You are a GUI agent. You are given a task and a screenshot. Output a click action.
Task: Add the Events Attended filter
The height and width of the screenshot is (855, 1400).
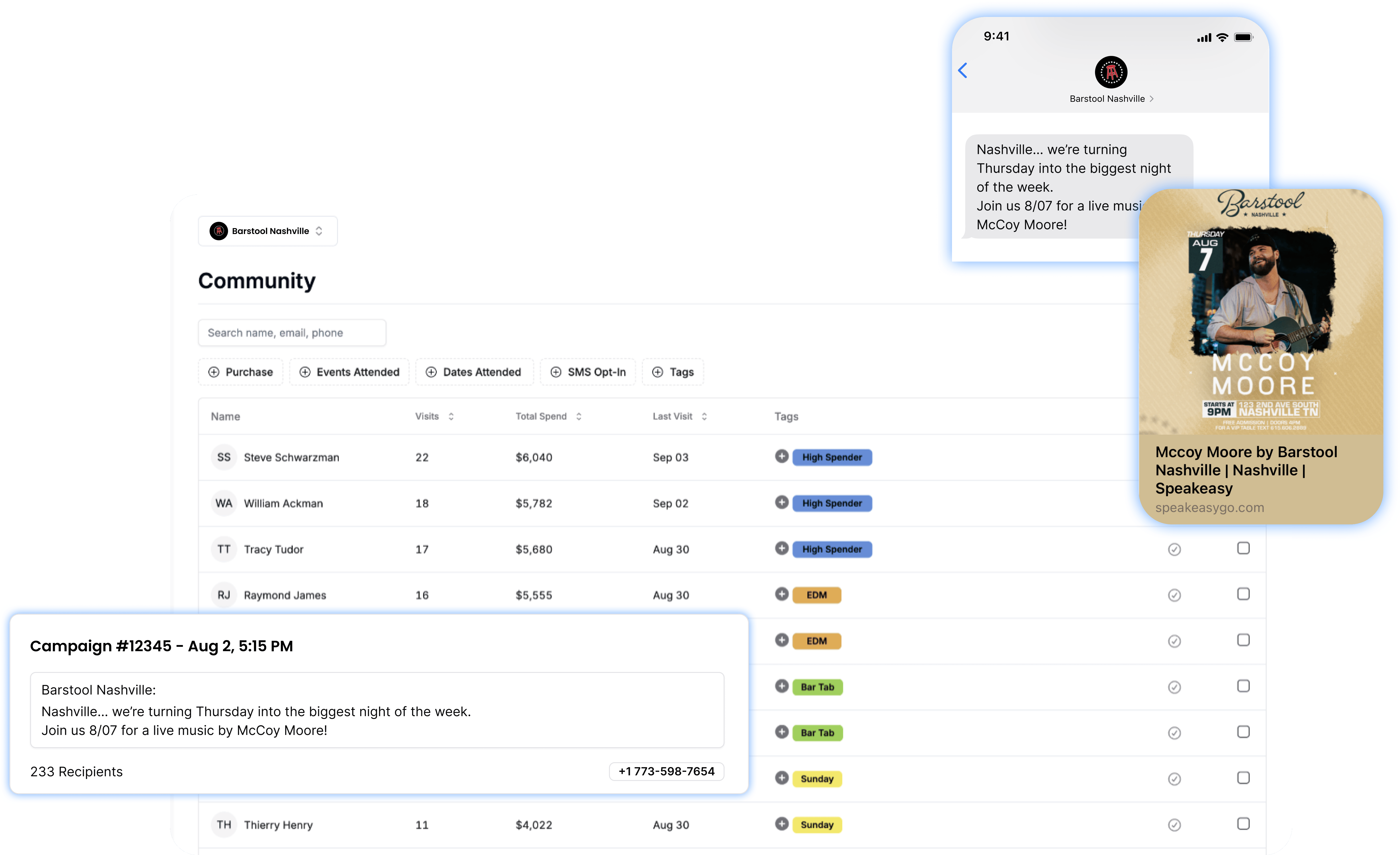(349, 372)
